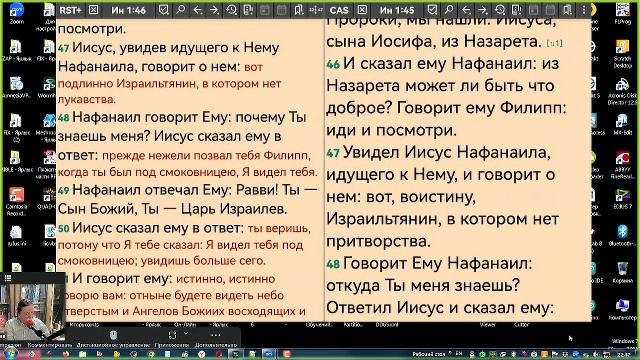
Task: Open the footnote marker after "из Назарета"
Action: point(554,43)
